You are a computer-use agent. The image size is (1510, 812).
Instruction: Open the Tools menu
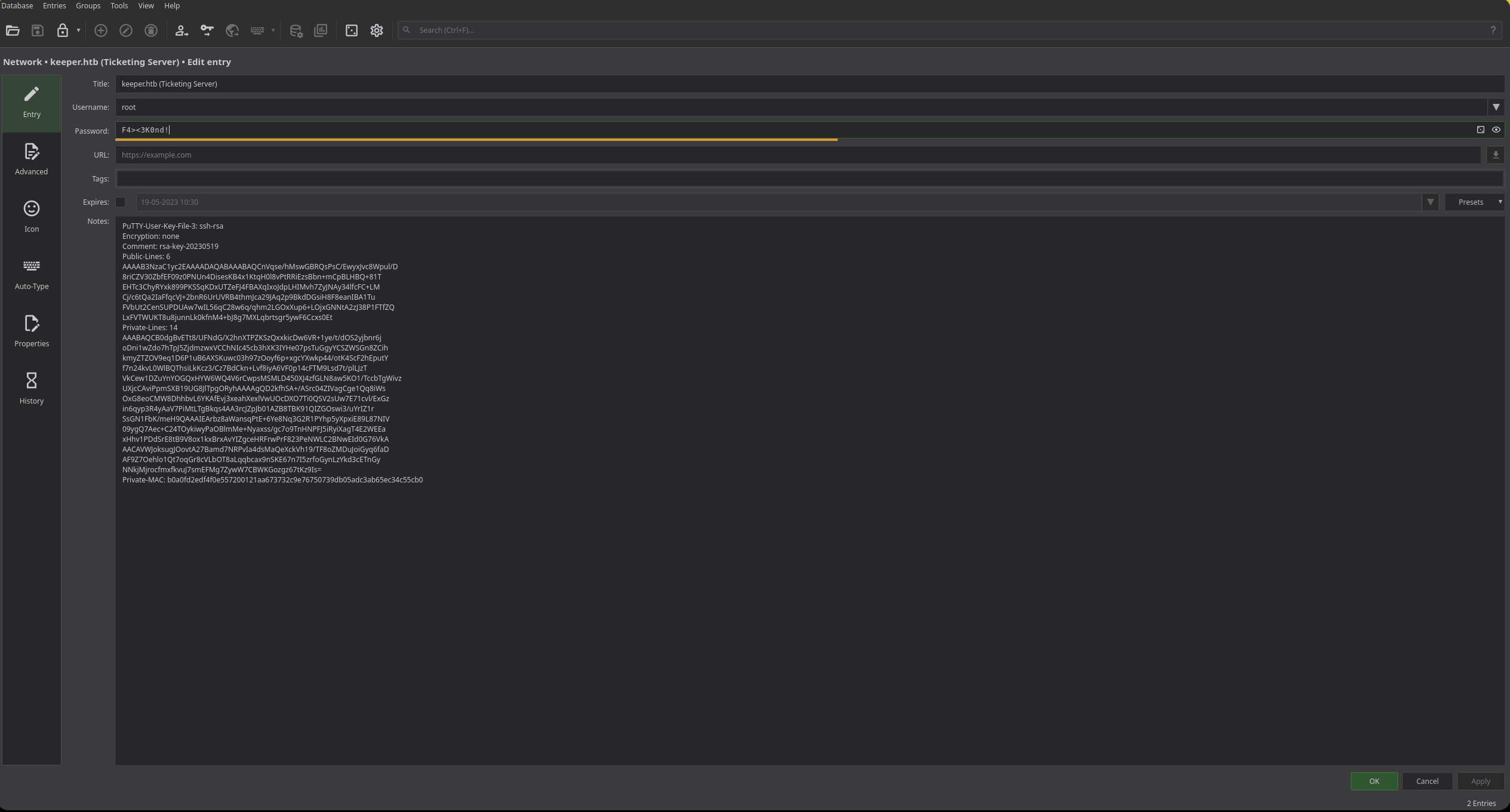pyautogui.click(x=119, y=5)
